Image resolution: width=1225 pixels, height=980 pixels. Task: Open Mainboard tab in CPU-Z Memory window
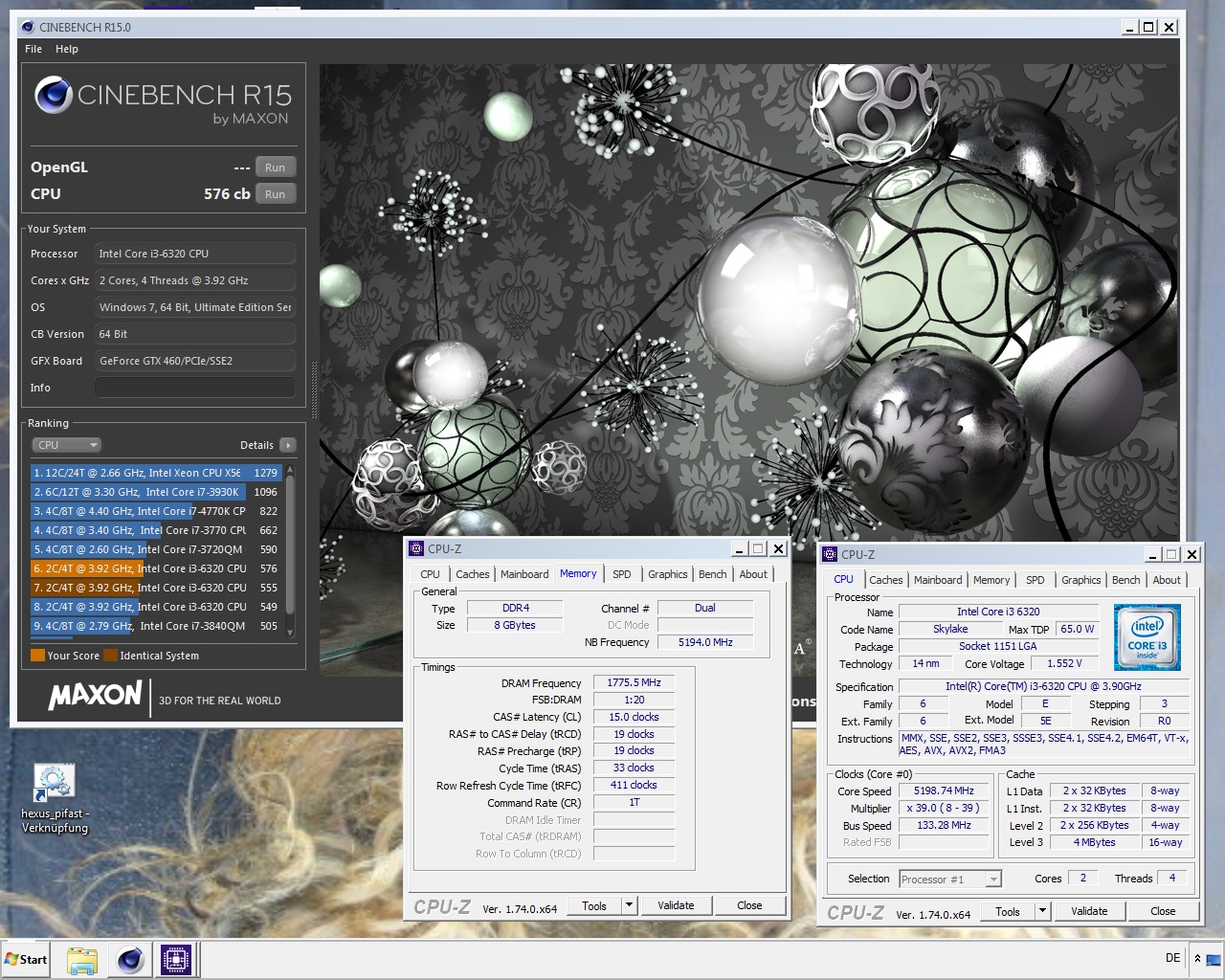[524, 574]
